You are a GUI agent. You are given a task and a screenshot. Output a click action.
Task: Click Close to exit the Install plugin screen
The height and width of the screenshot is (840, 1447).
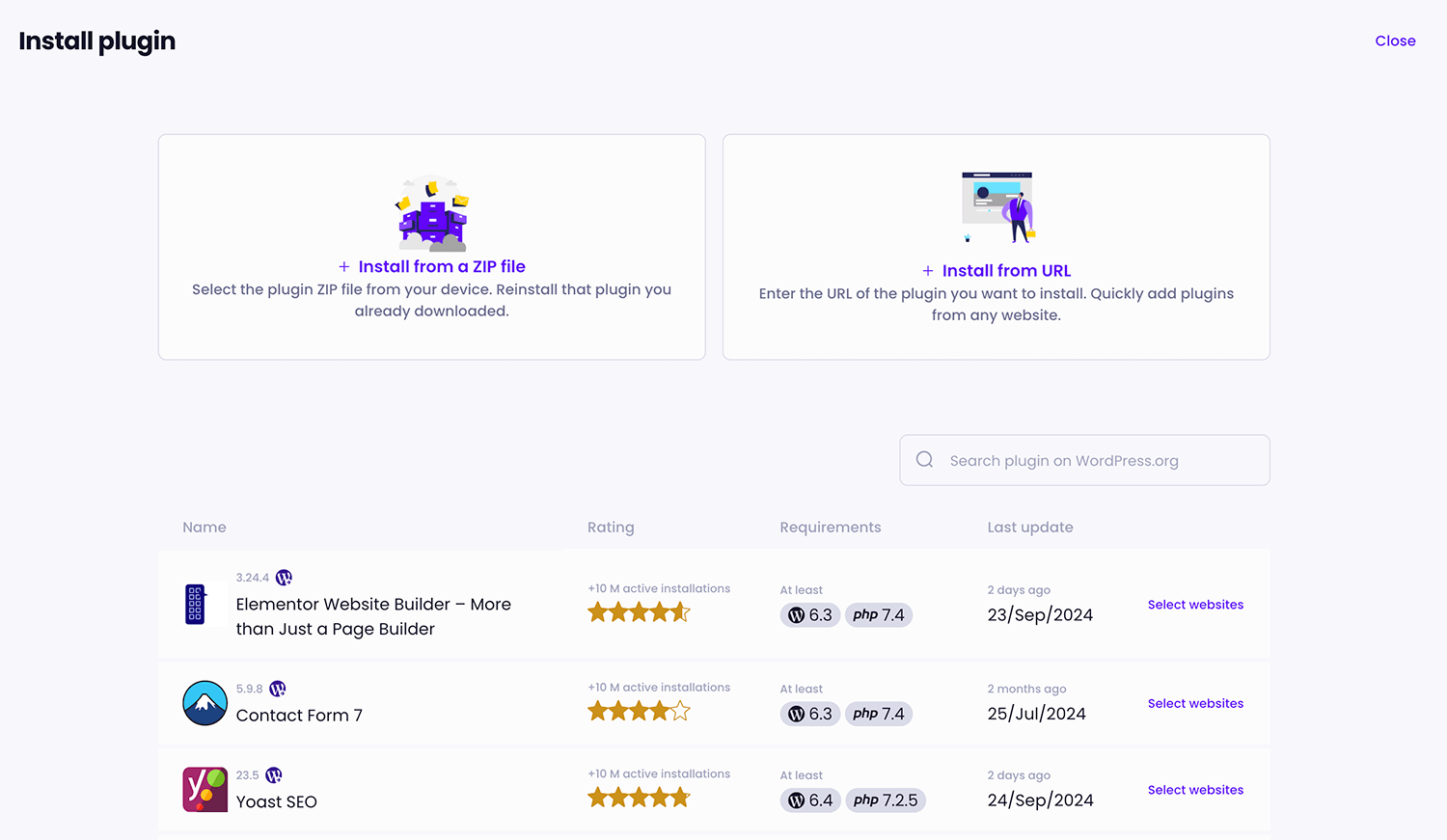point(1395,41)
